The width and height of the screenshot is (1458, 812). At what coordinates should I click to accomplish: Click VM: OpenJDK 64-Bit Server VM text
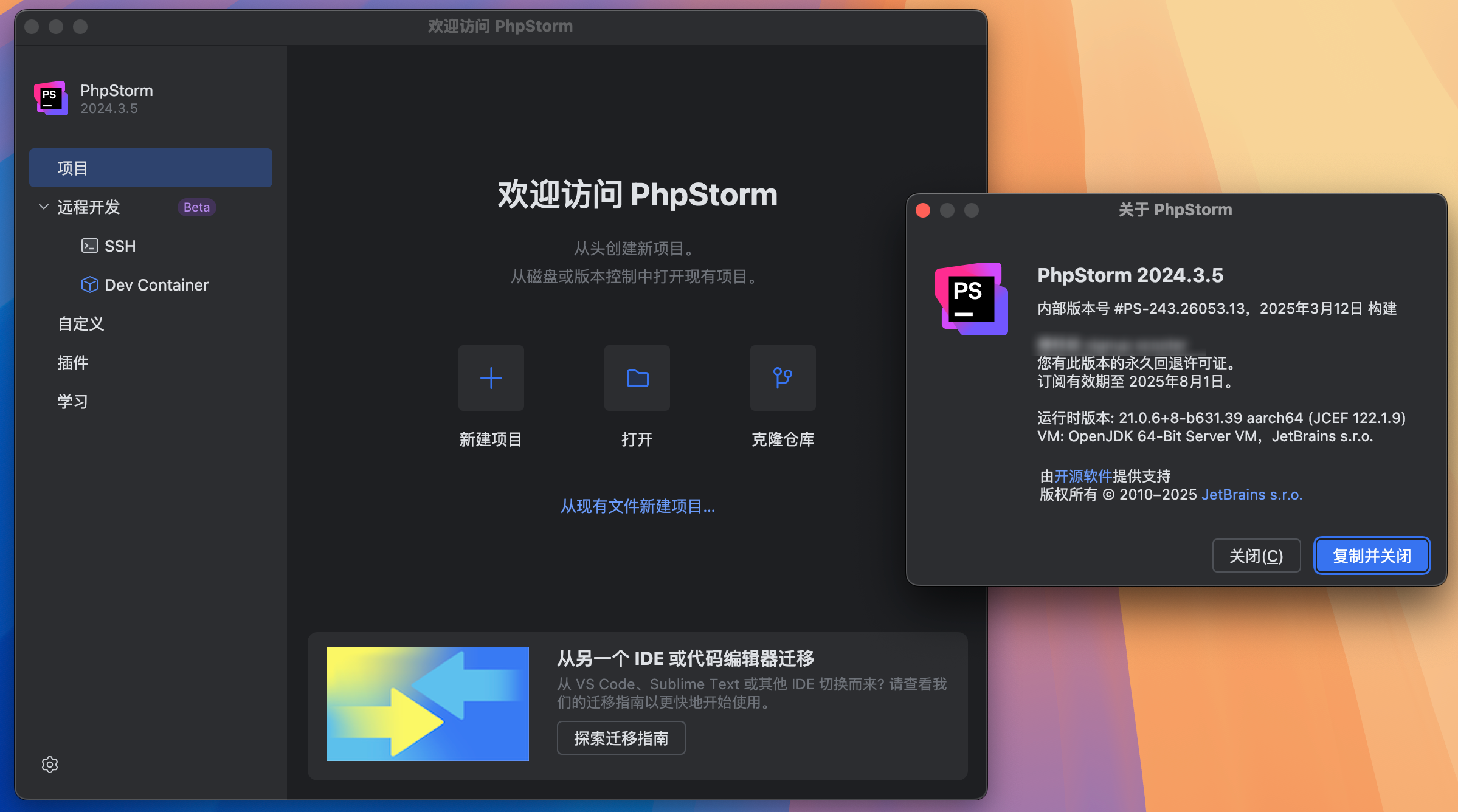click(x=1205, y=436)
